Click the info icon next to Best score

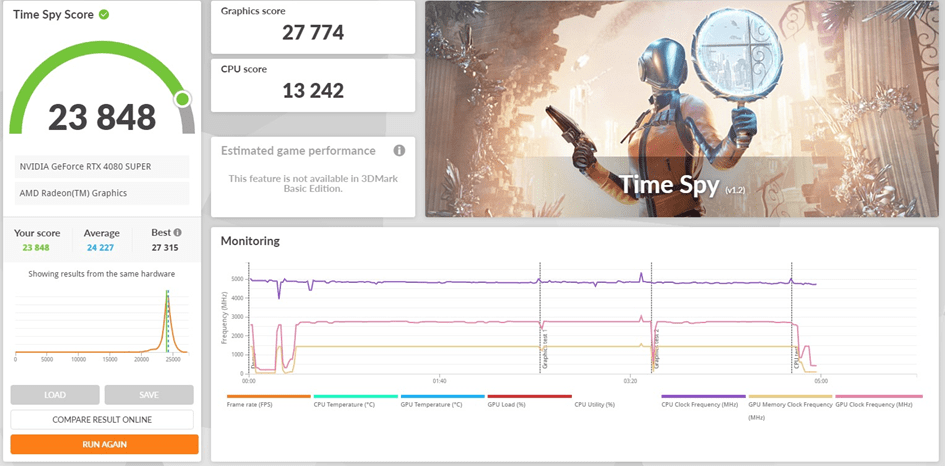[x=177, y=232]
